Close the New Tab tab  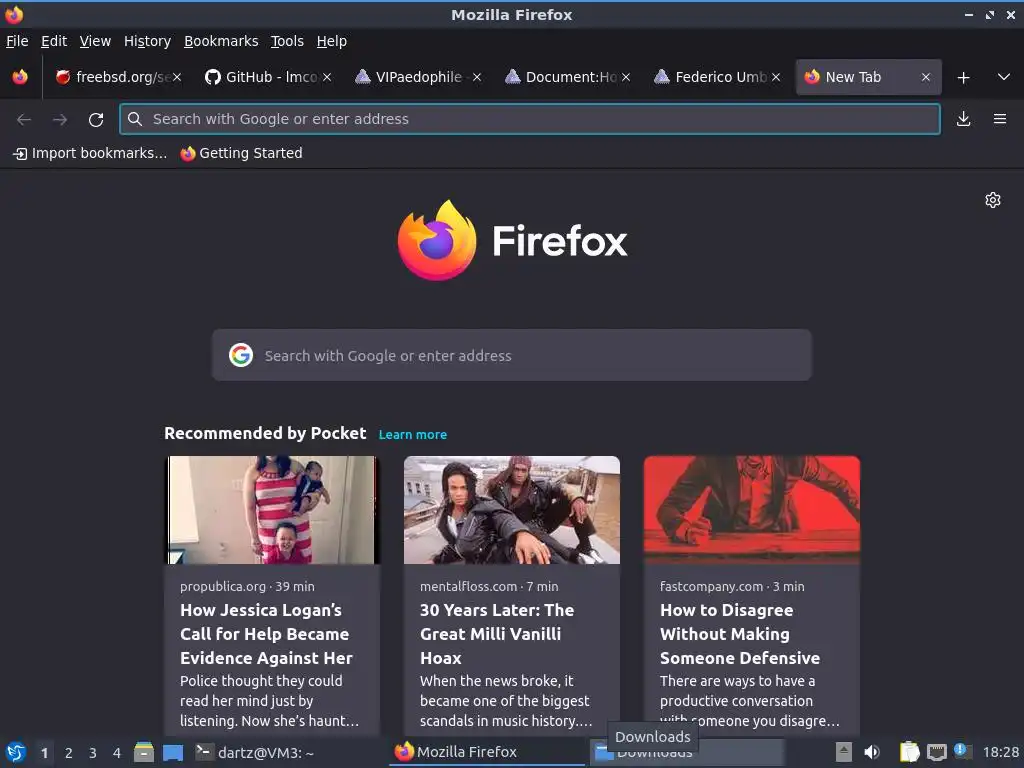coord(926,77)
